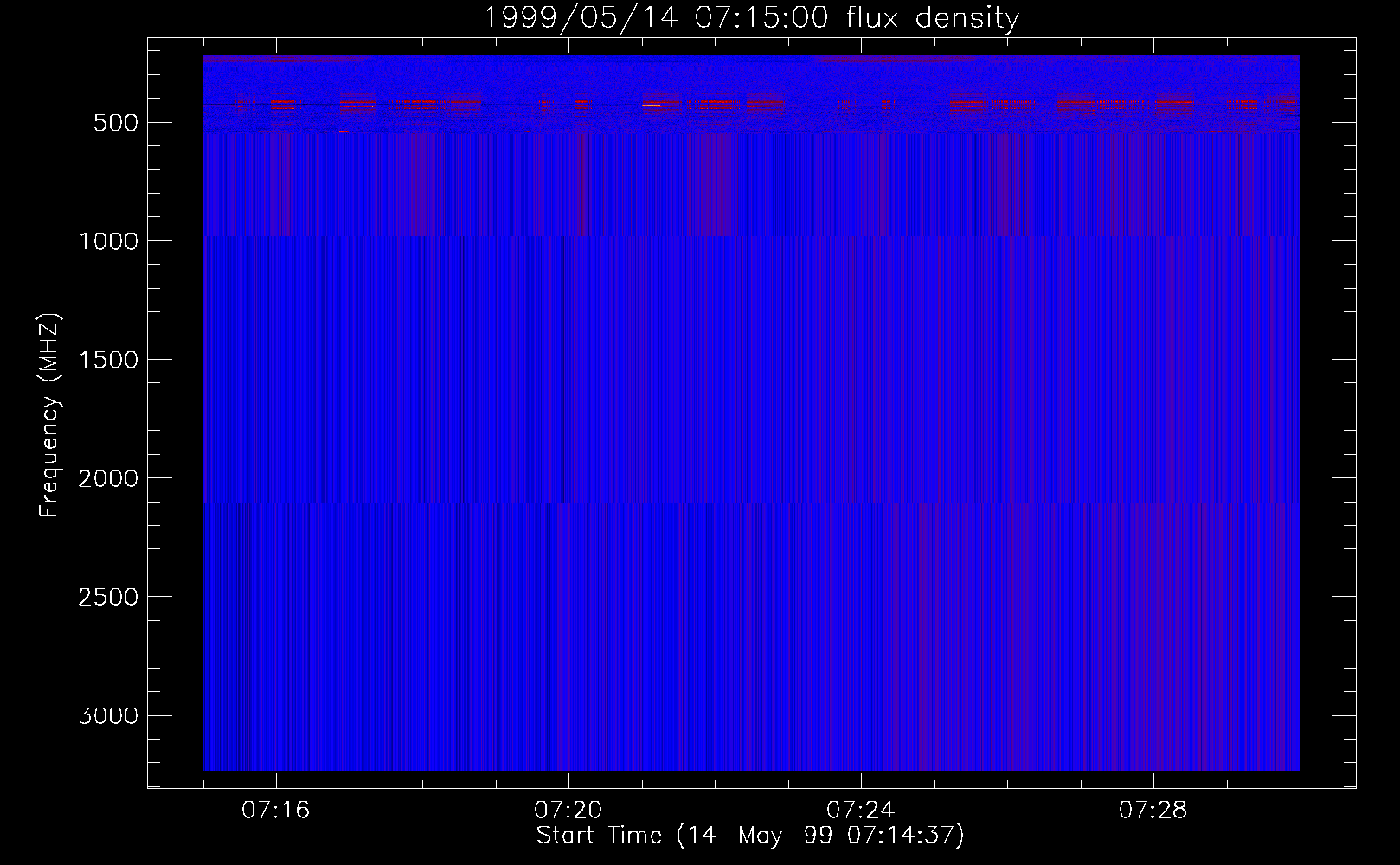Screen dimensions: 1400x865
Task: Click the plot title '1999/05/14 07:15:00 flux density'
Action: coord(751,18)
